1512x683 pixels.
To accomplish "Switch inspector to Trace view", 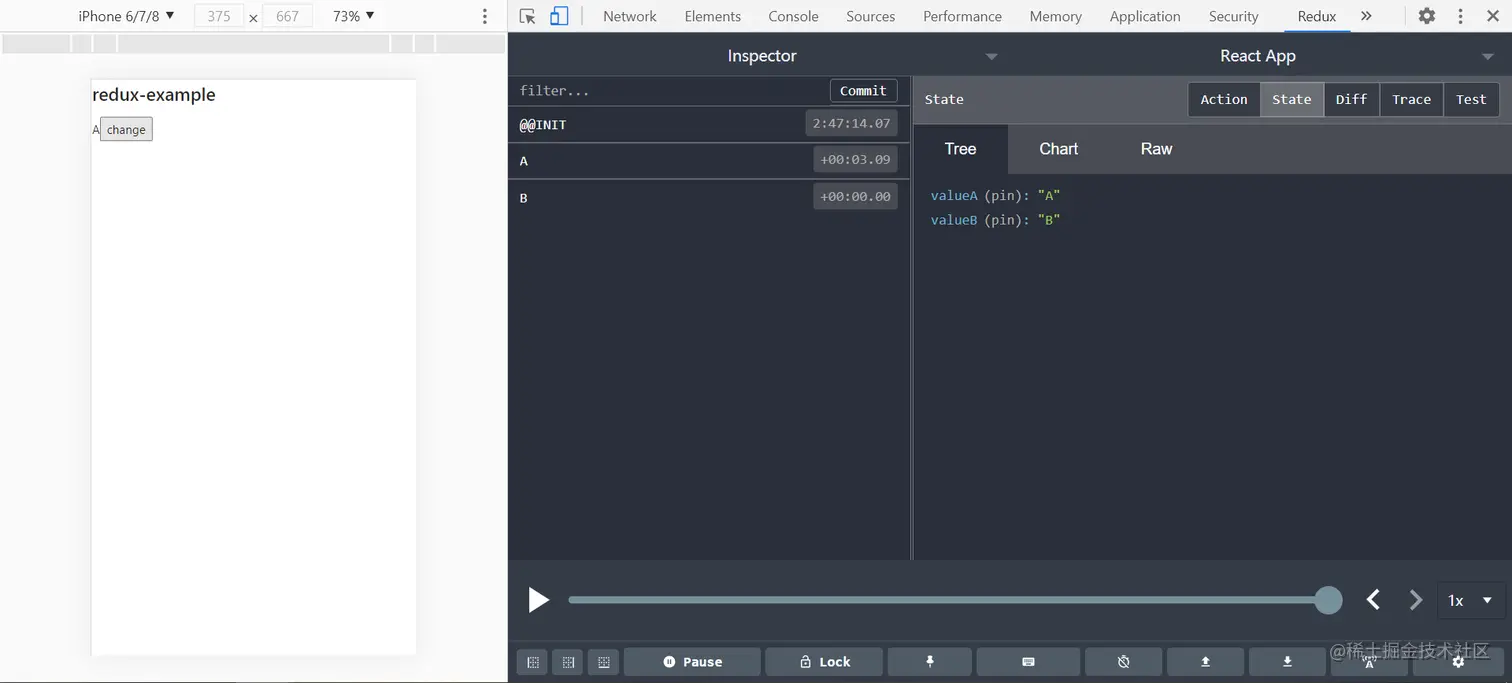I will (1411, 99).
